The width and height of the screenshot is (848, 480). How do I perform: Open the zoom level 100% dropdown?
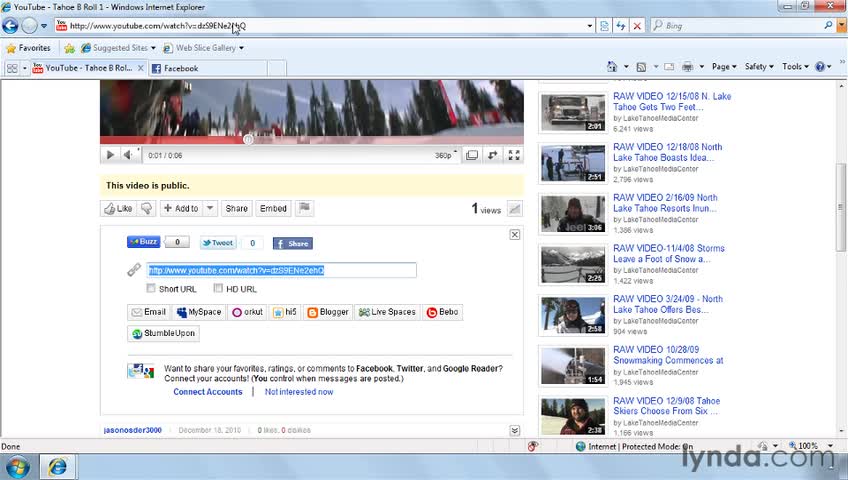coord(831,446)
